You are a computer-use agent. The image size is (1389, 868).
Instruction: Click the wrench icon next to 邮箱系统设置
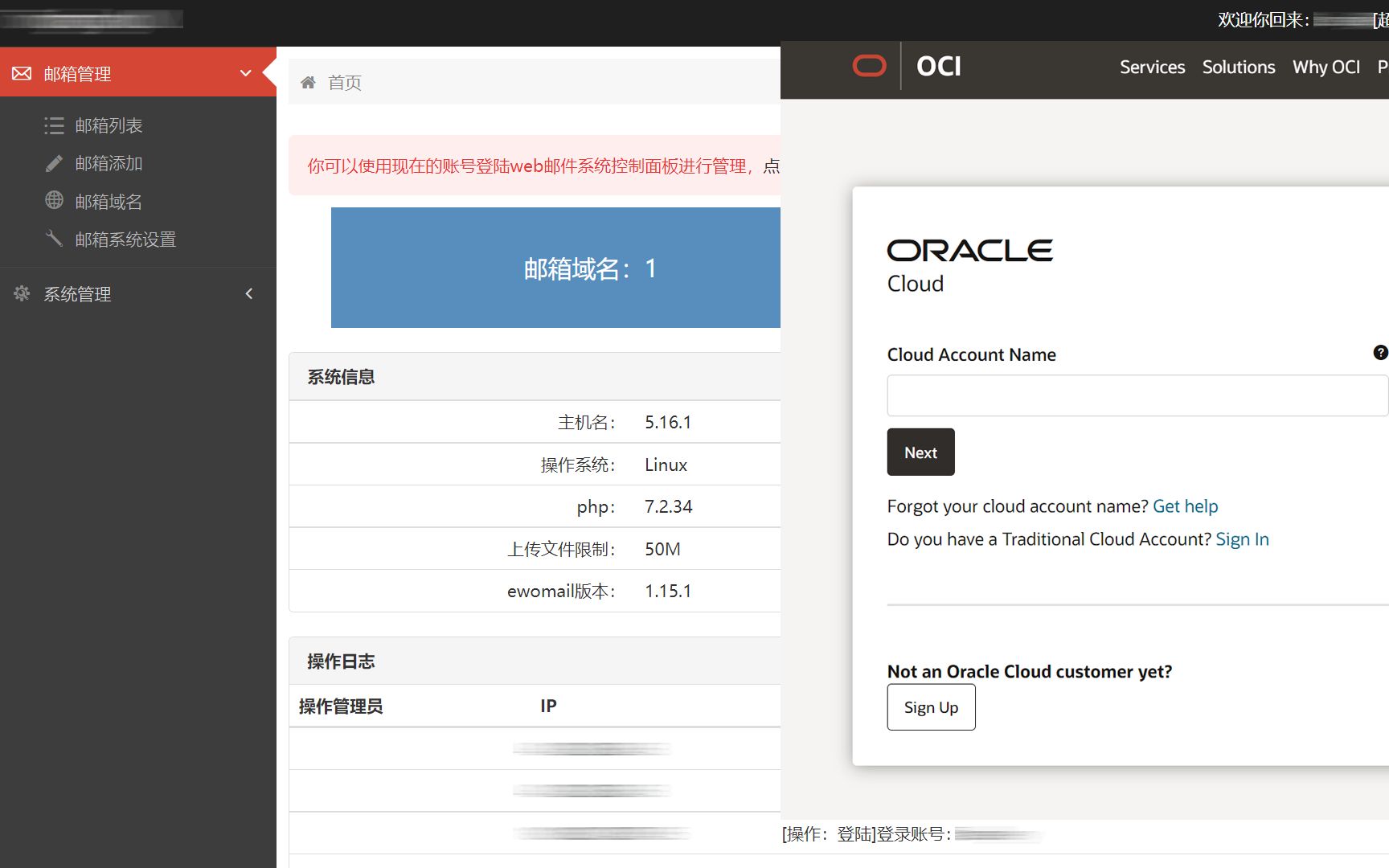(54, 238)
